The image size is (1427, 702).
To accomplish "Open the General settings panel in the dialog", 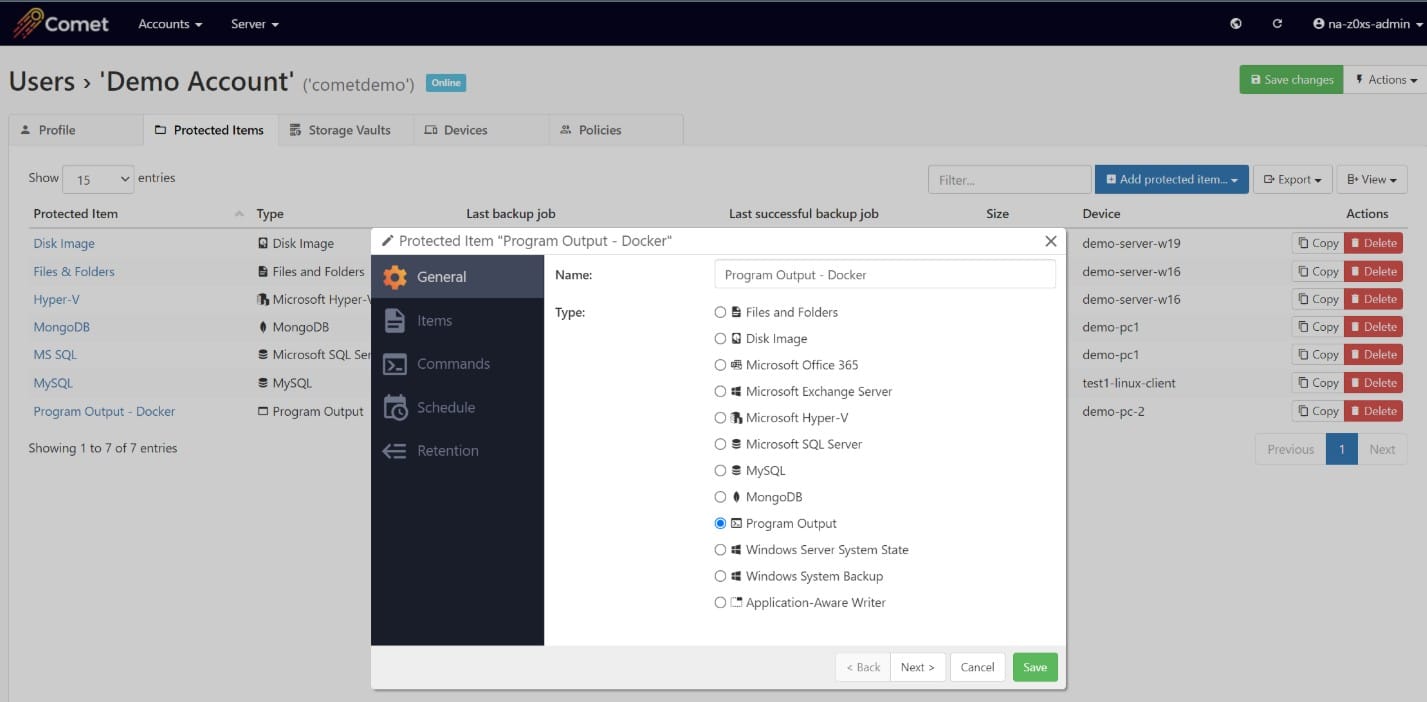I will (x=440, y=276).
